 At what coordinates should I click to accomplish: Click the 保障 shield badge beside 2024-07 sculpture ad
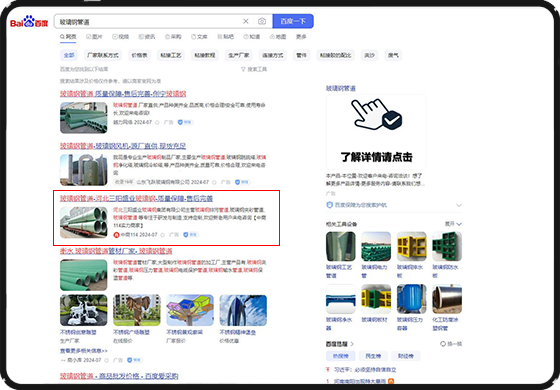135,360
